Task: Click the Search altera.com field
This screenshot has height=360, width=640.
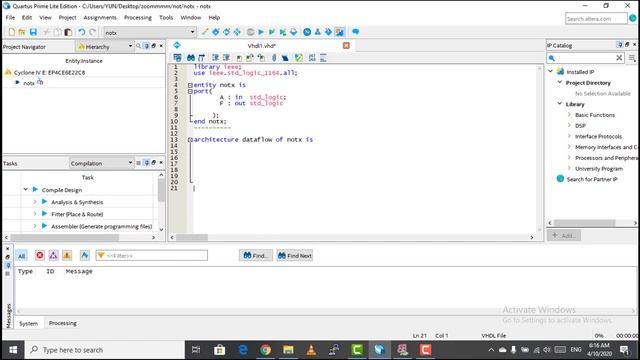Action: [x=596, y=19]
